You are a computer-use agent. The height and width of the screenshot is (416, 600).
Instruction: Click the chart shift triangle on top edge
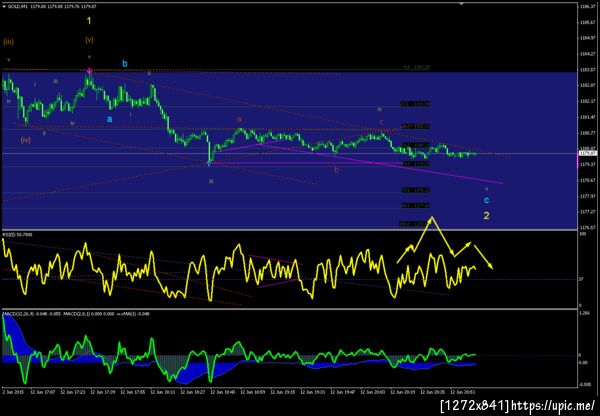pos(462,3)
